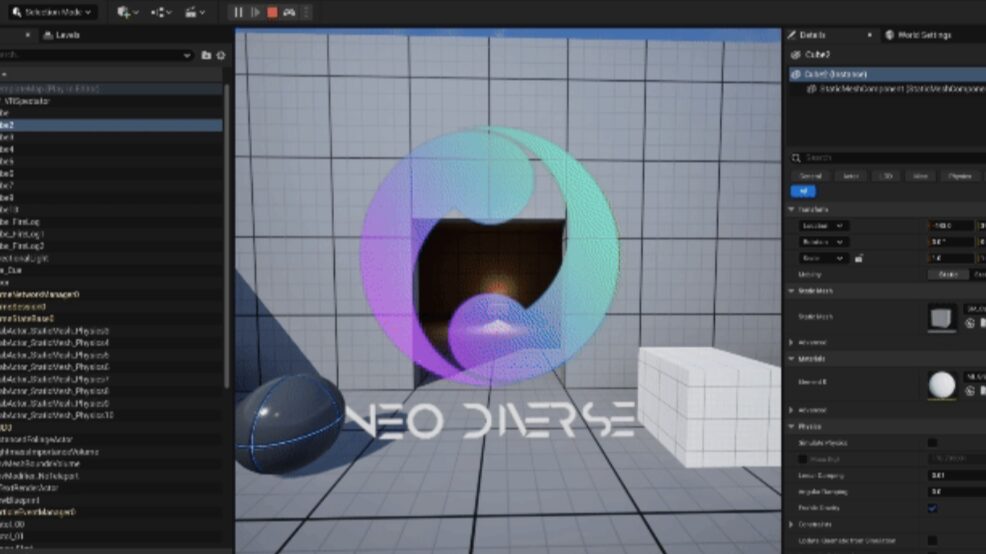
Task: Click the possess/eject gamepad icon
Action: (289, 12)
